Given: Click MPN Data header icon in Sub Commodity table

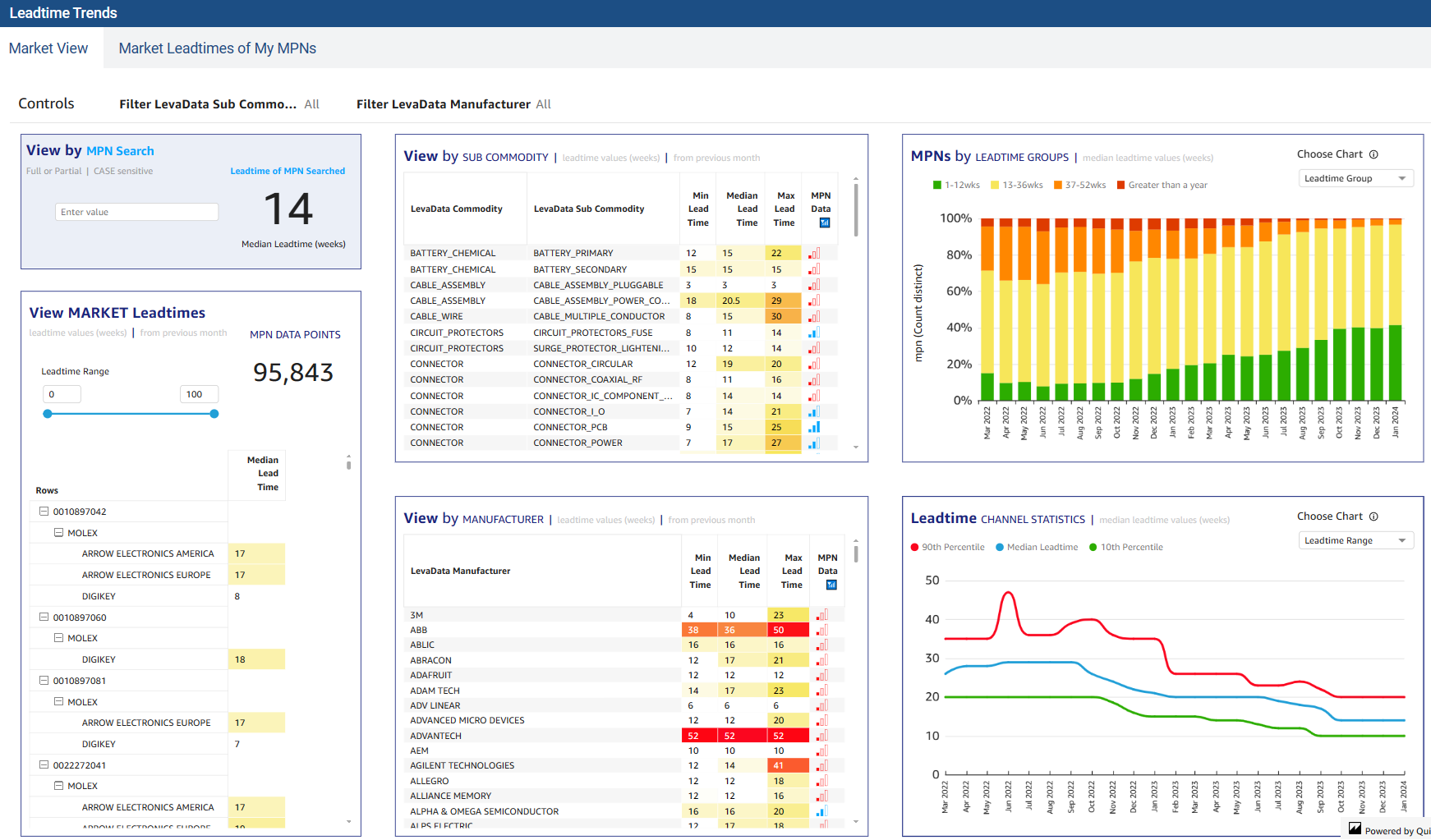Looking at the screenshot, I should (825, 223).
